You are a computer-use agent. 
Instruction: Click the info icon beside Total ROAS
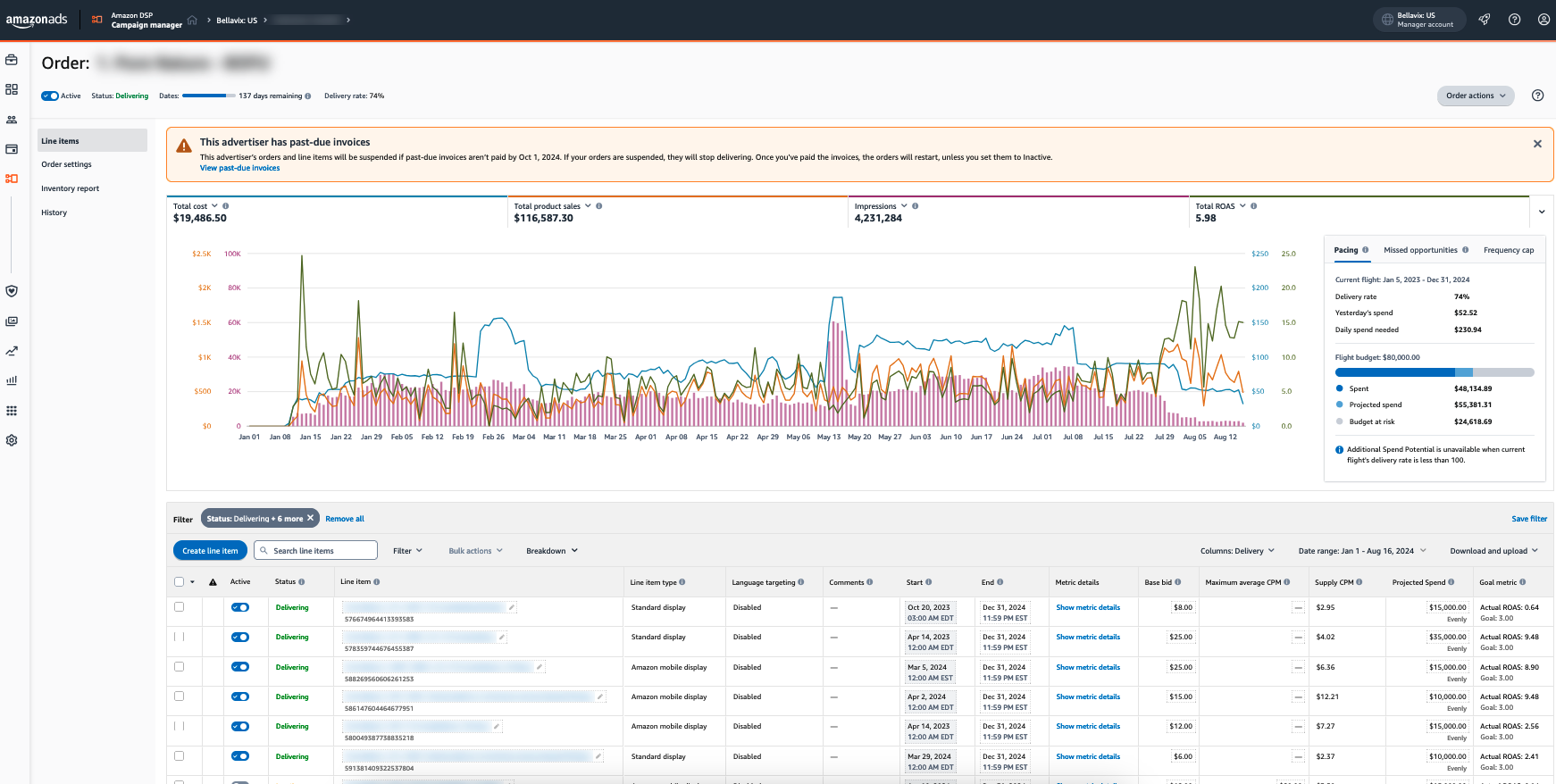(x=1254, y=206)
